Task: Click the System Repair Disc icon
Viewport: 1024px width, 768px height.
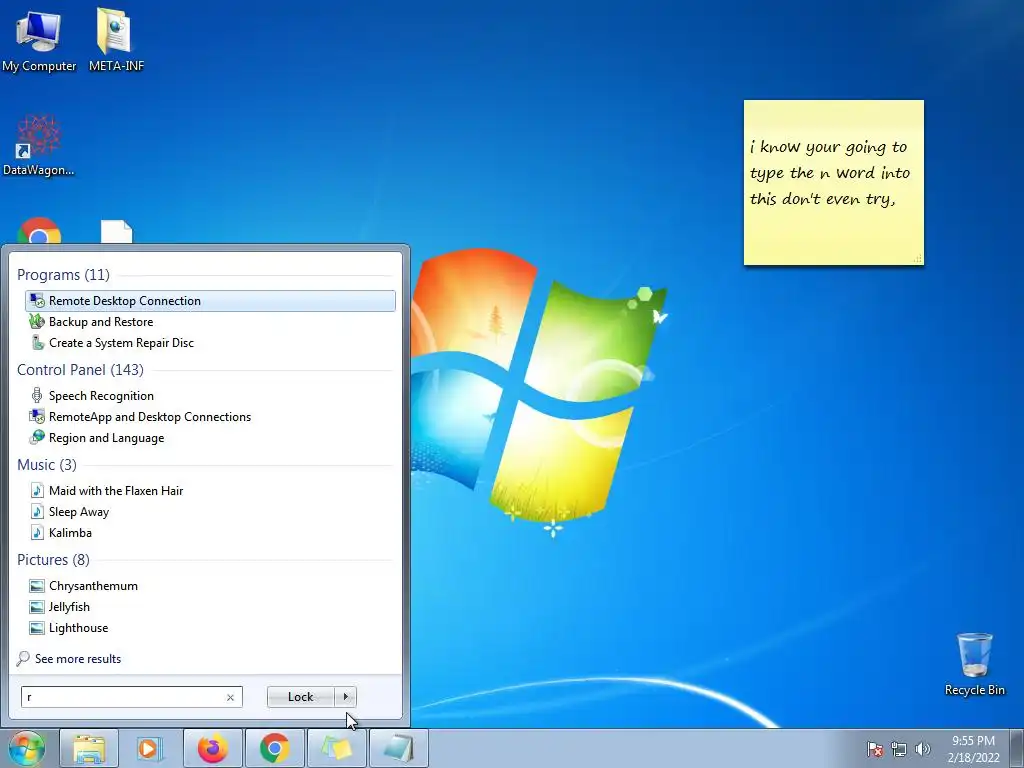Action: (37, 342)
